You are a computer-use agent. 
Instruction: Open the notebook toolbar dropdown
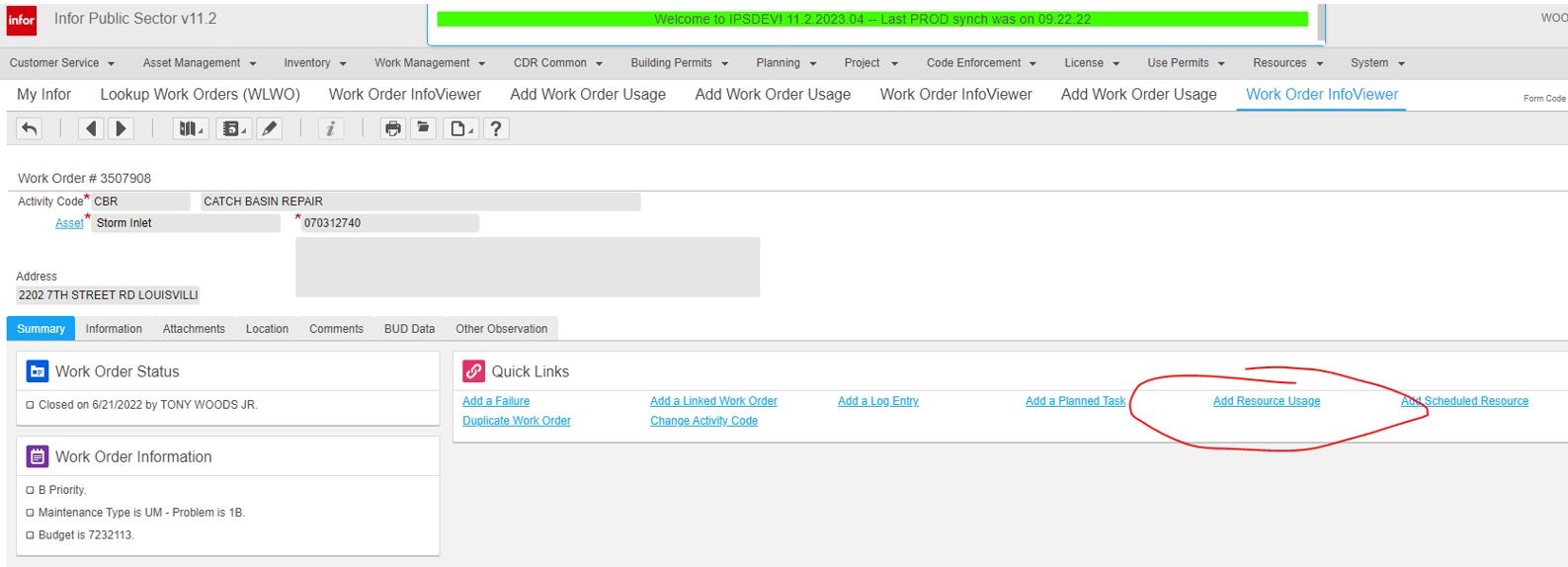233,128
